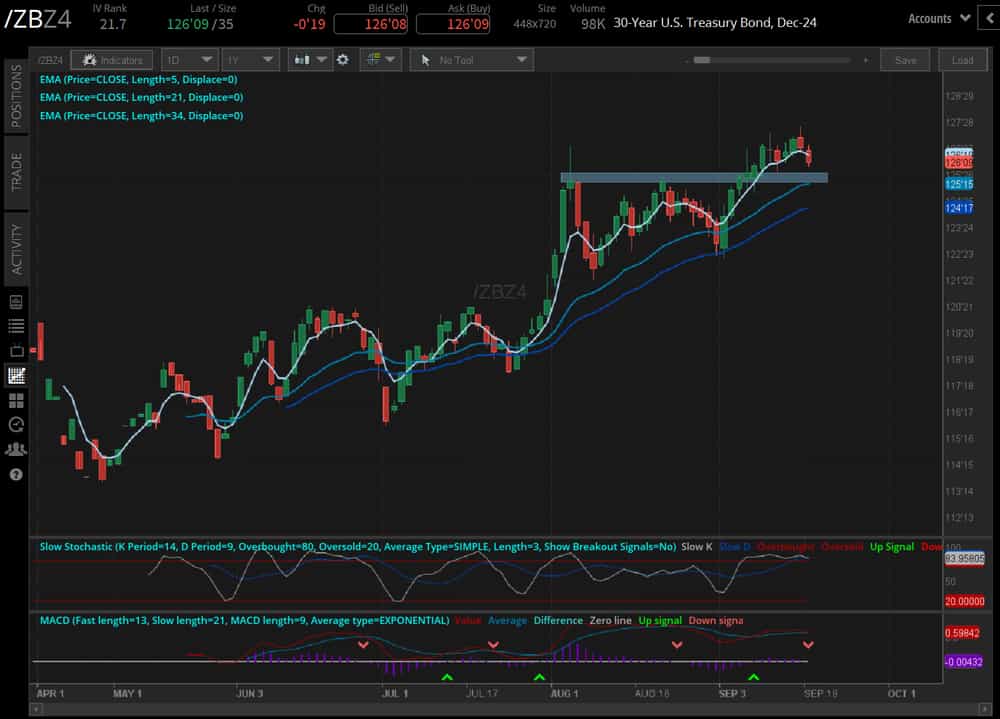
Task: Click the Load chart button
Action: pos(962,60)
